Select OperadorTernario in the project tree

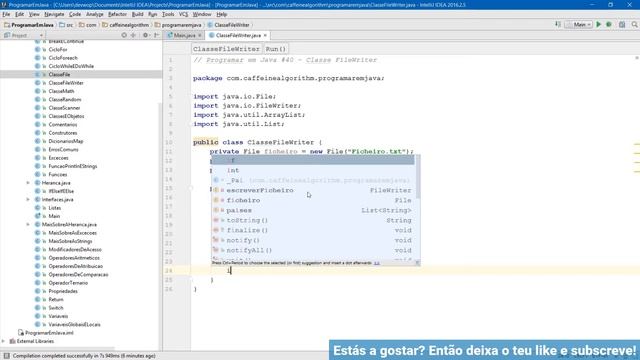(68, 283)
